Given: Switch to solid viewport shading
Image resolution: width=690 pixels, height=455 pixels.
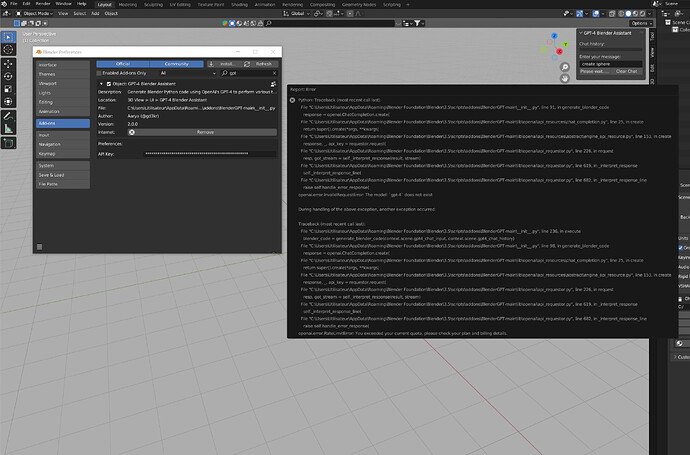Looking at the screenshot, I should point(628,14).
